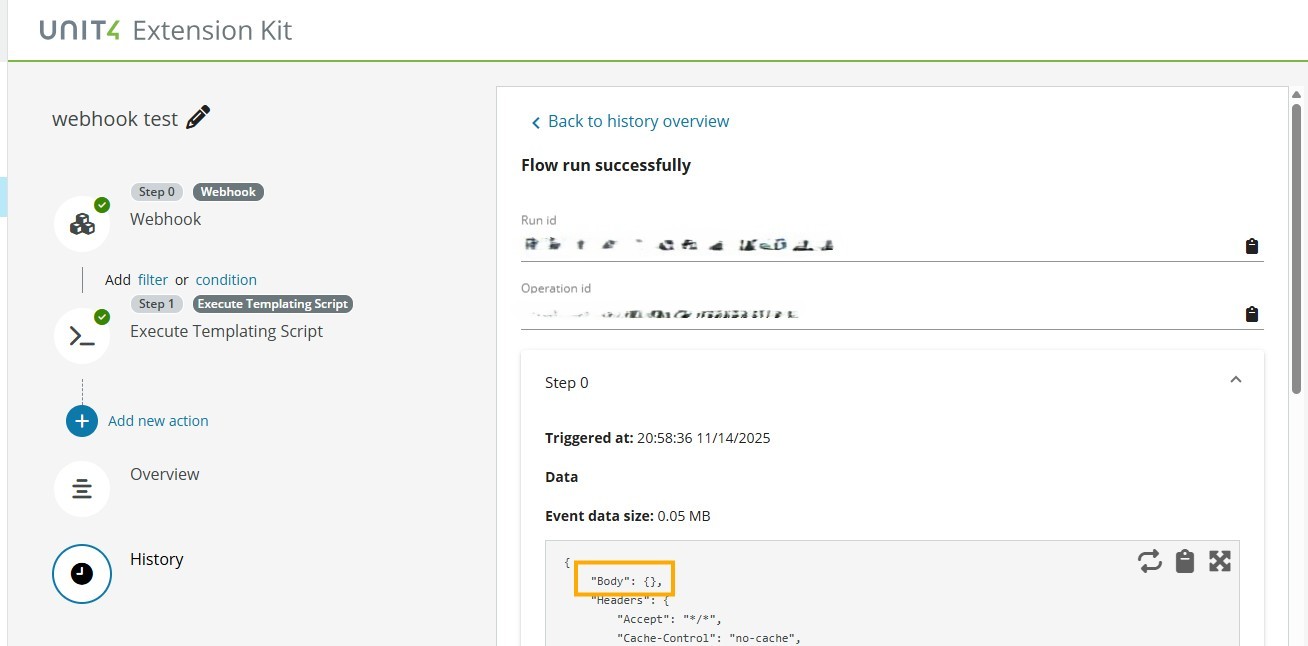
Task: Click the History clock icon
Action: coord(82,574)
